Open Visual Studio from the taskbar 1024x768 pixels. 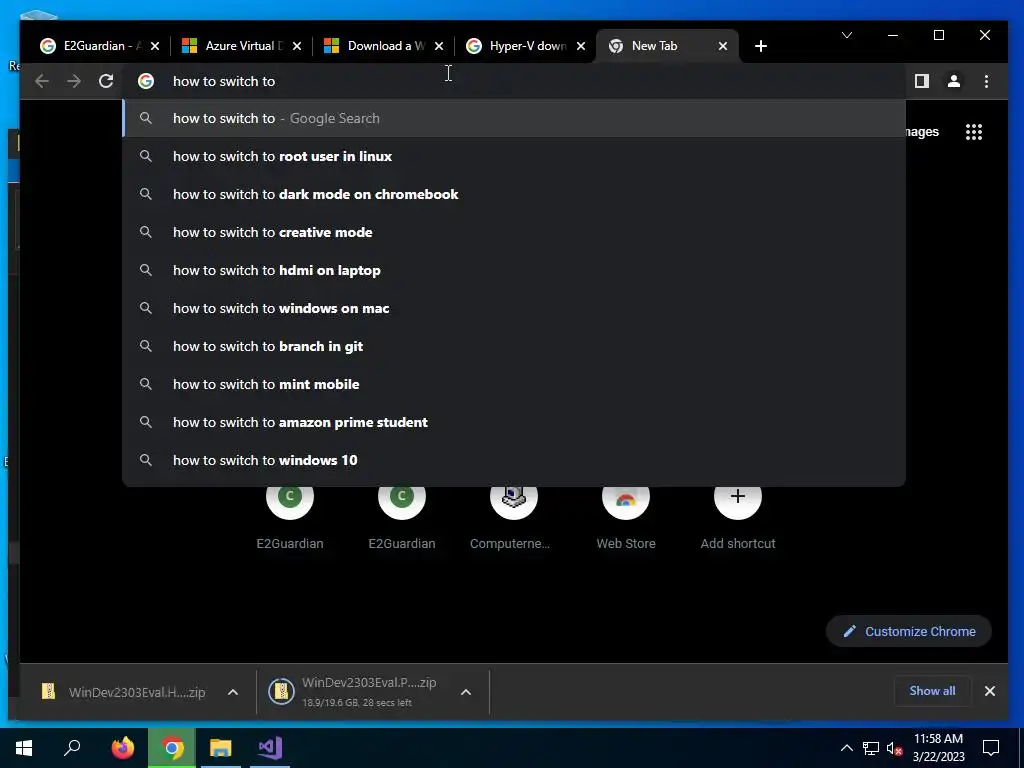270,748
